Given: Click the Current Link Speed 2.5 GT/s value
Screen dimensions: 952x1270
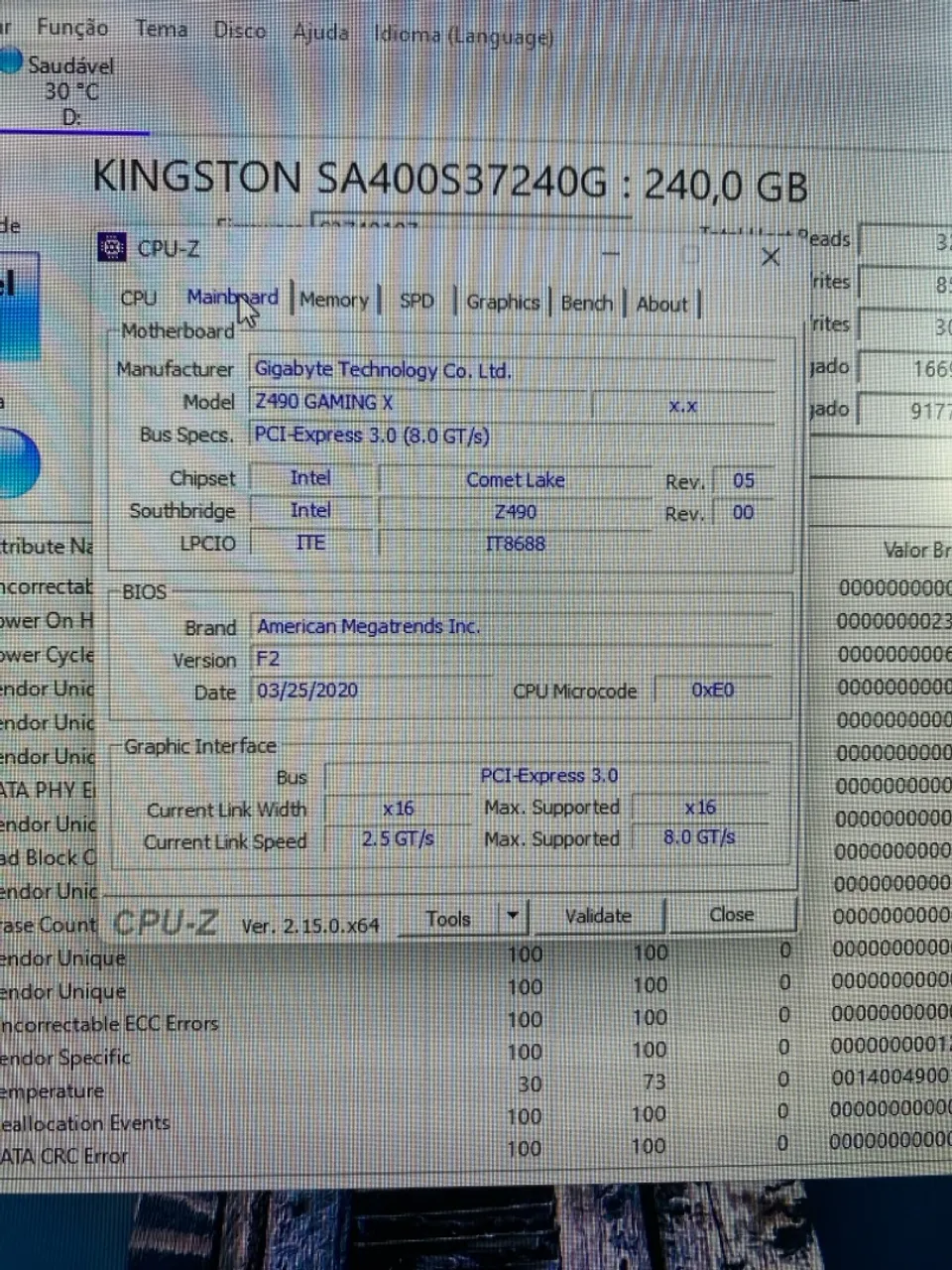Looking at the screenshot, I should (399, 839).
